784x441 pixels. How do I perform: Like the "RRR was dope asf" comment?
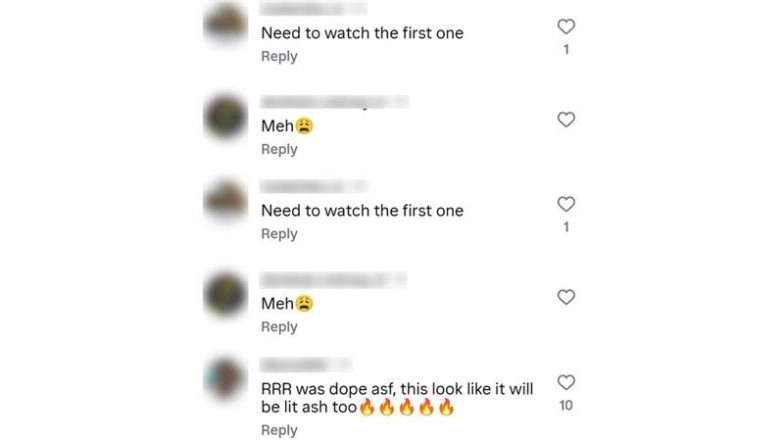[566, 382]
